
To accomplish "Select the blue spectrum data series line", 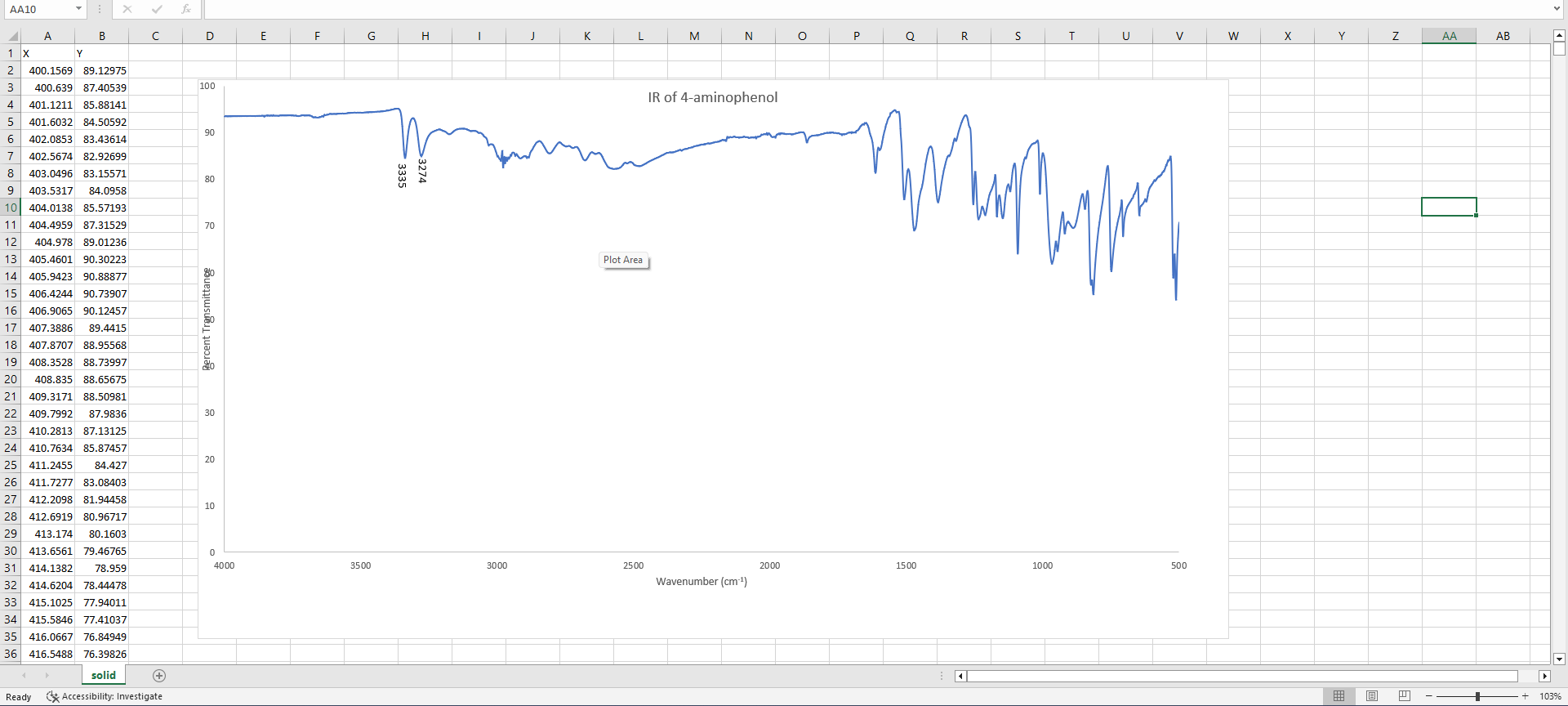I will 702,145.
